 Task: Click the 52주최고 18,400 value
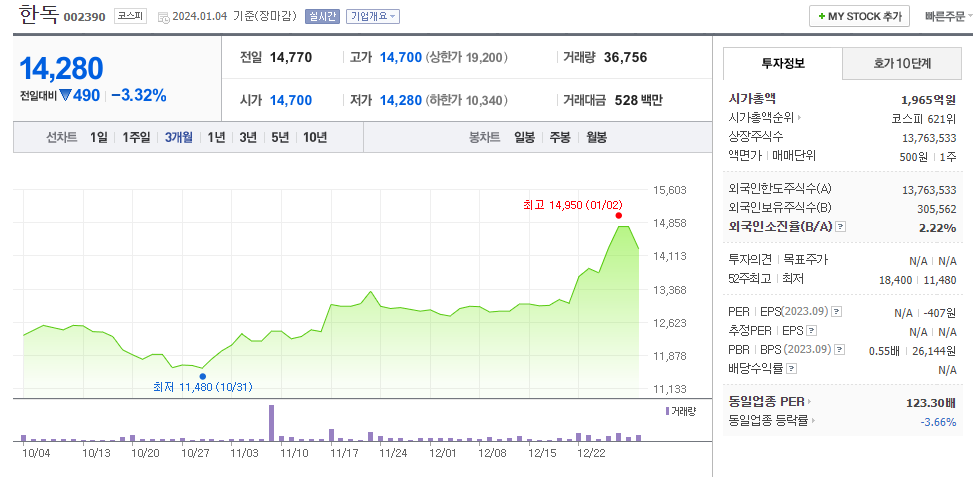(x=895, y=280)
